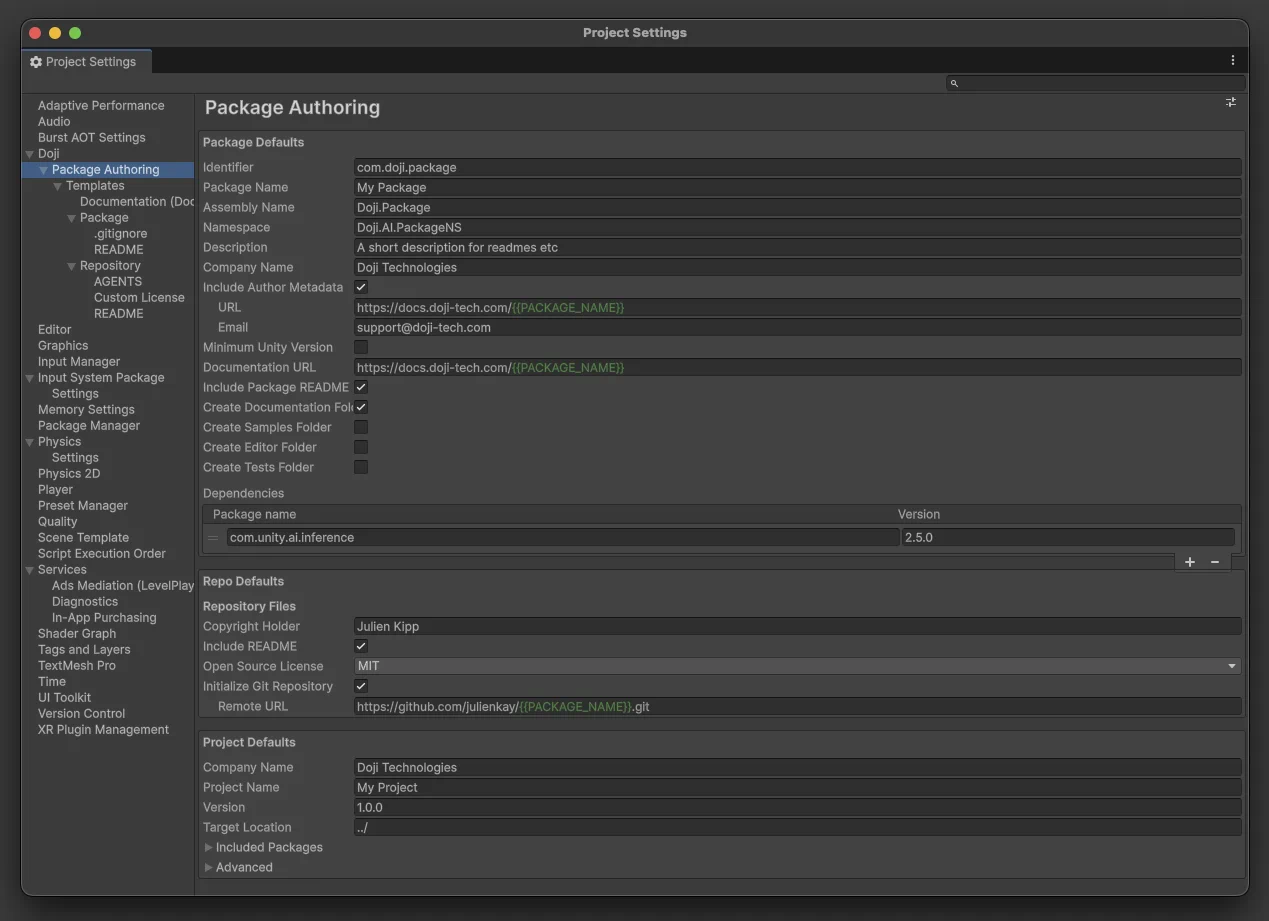Click the search magnifier icon
This screenshot has height=921, width=1269.
click(954, 83)
